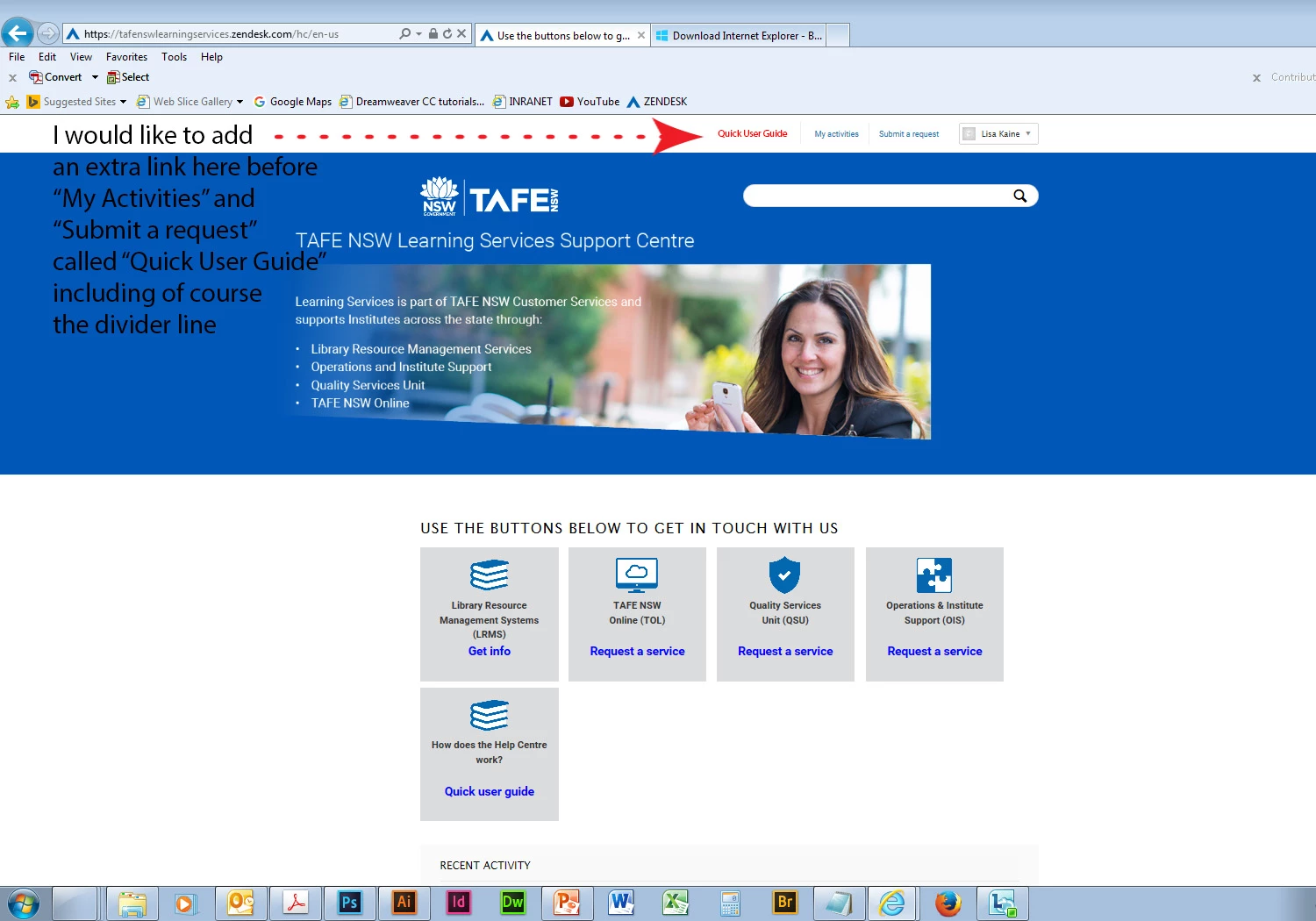Screen dimensions: 1316x921
Task: Open the Help menu
Action: (211, 57)
